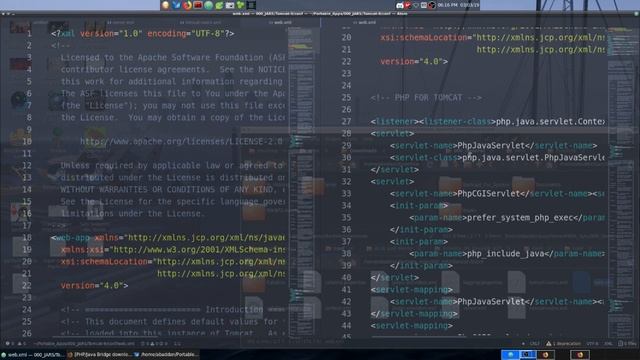The width and height of the screenshot is (640, 360).
Task: Click the PHP FOR TOMCAT comment line
Action: click(x=426, y=98)
